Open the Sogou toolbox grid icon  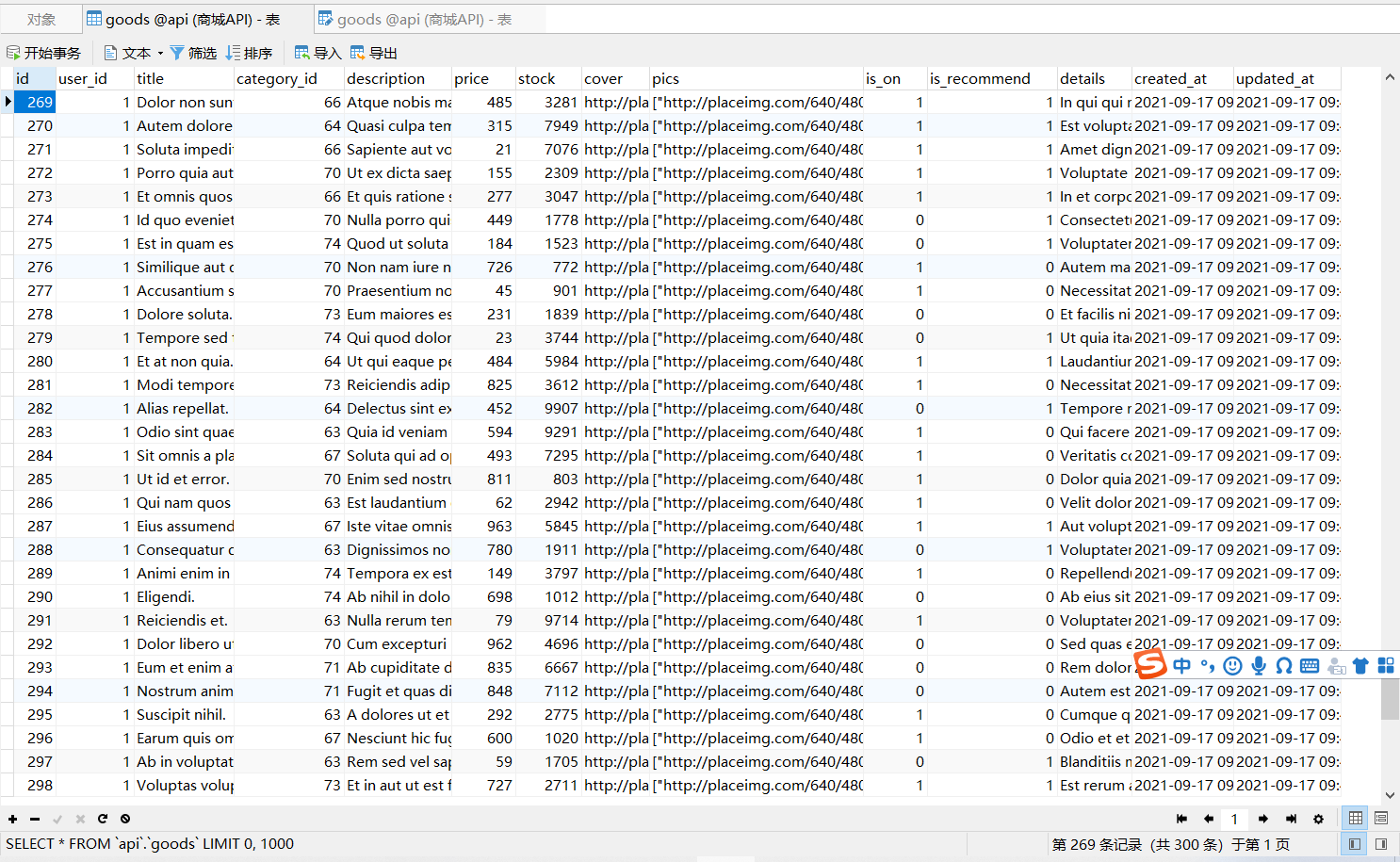pos(1386,666)
